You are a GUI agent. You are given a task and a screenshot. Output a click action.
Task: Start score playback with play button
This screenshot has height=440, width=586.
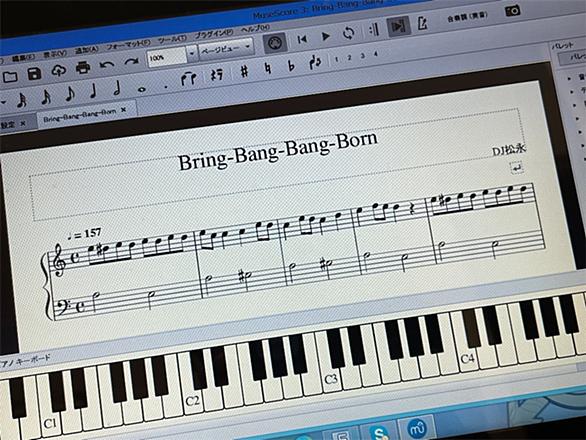click(326, 36)
